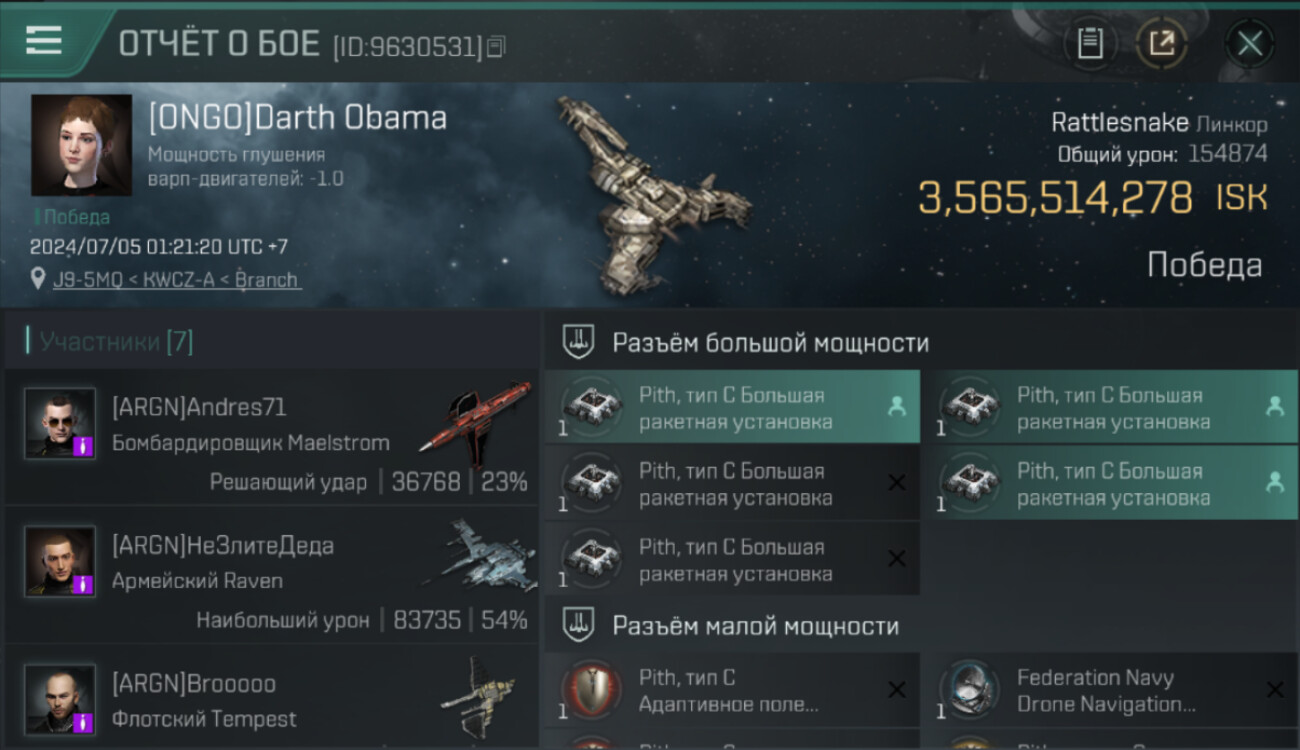View Darth Obama's pilot portrait
The height and width of the screenshot is (750, 1300).
coord(81,145)
